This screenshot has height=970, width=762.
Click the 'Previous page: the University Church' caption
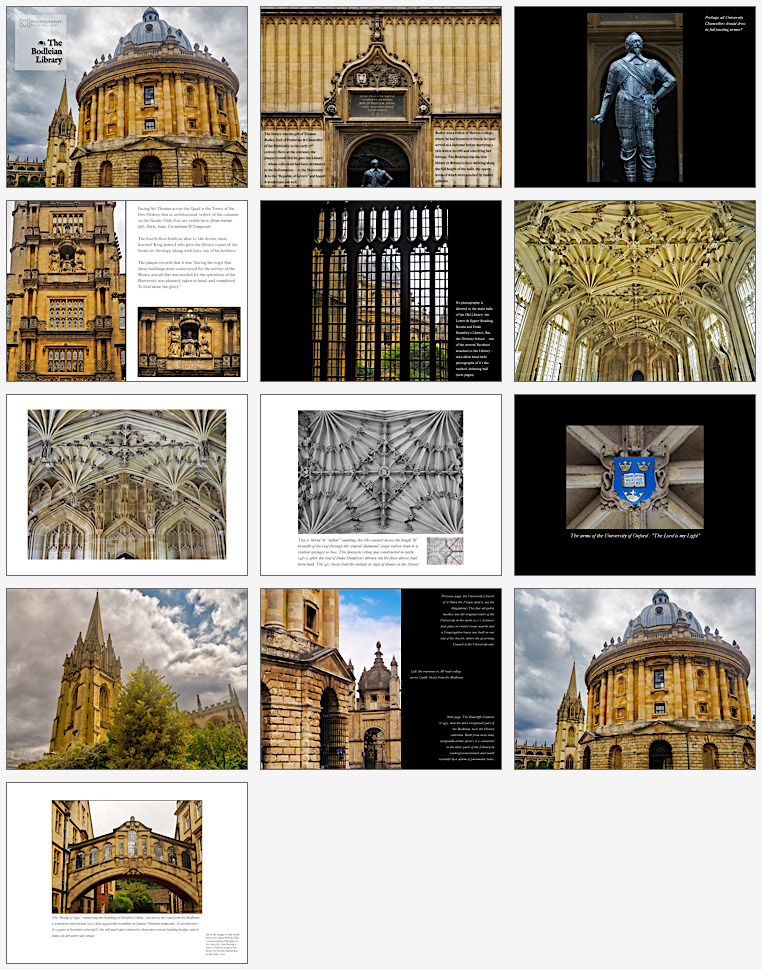[468, 620]
